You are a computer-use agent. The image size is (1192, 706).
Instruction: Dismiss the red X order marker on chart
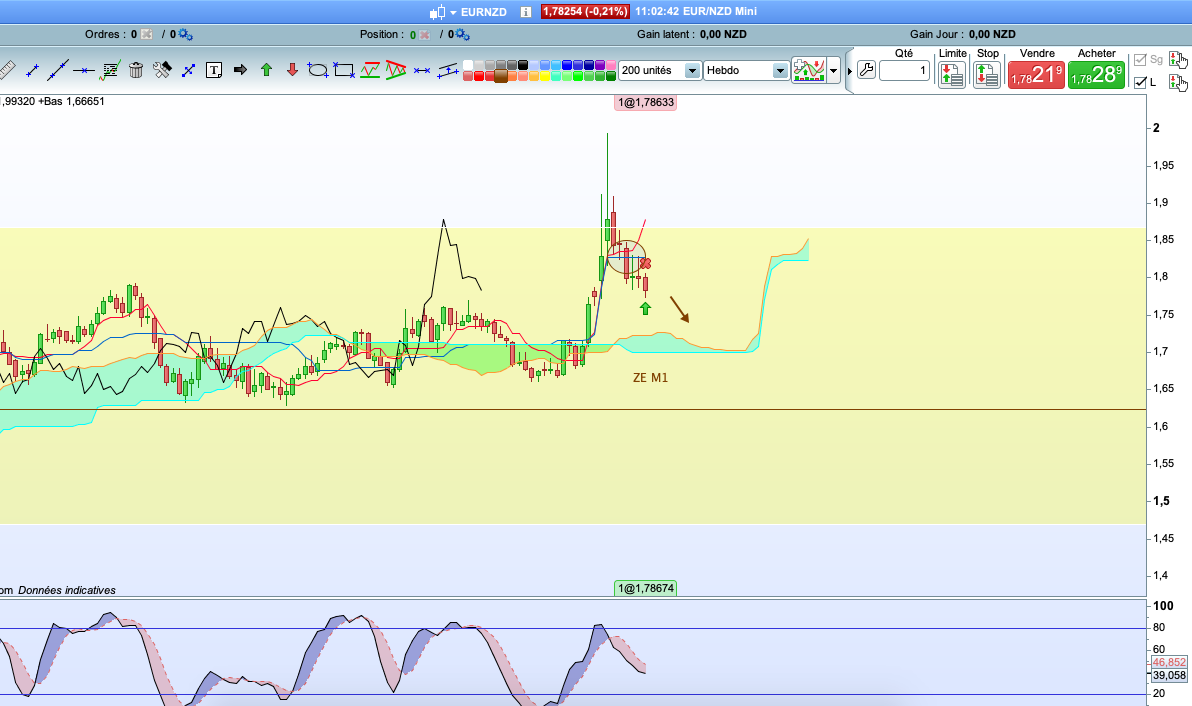[x=645, y=264]
